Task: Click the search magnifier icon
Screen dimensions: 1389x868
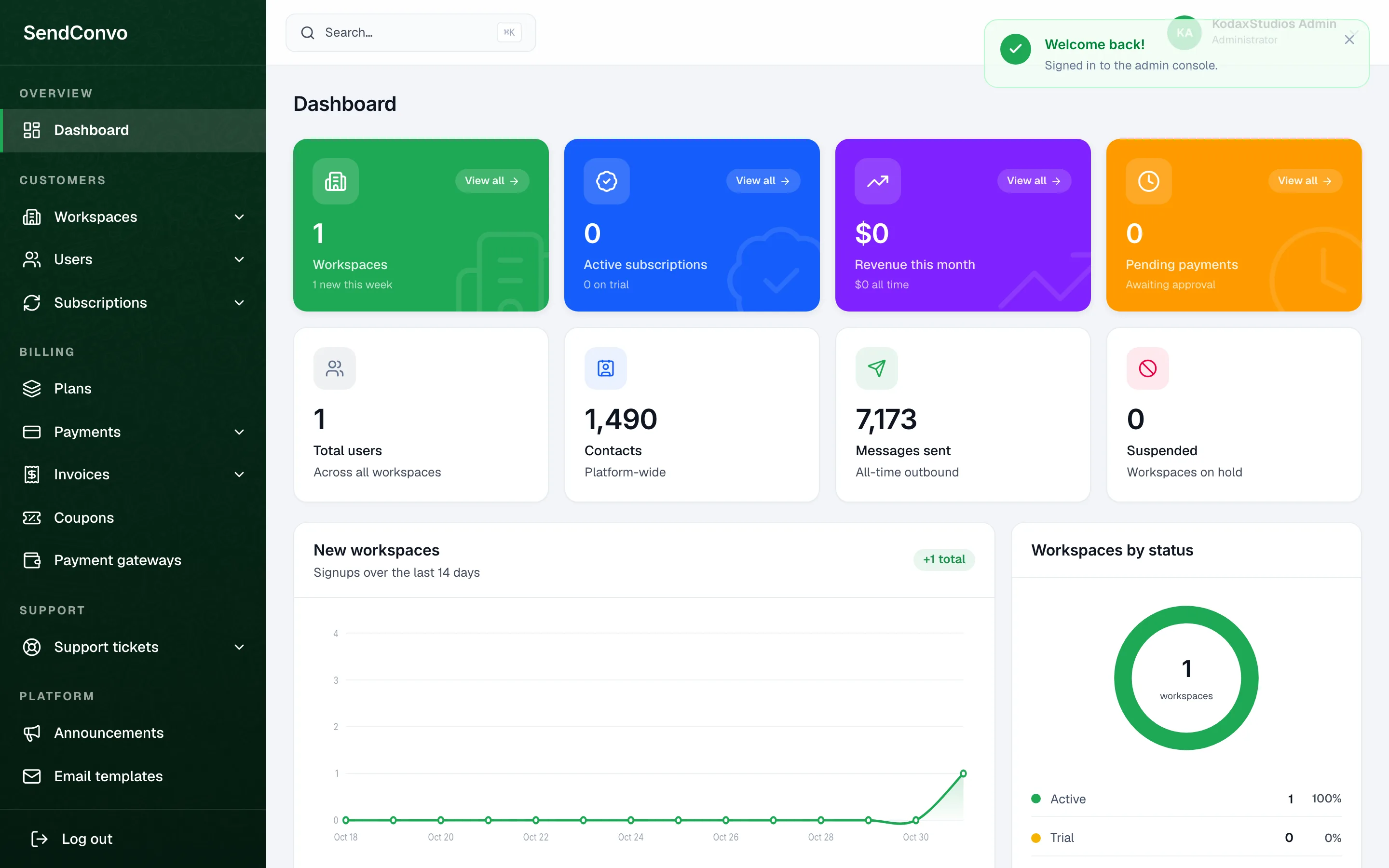Action: pyautogui.click(x=308, y=33)
